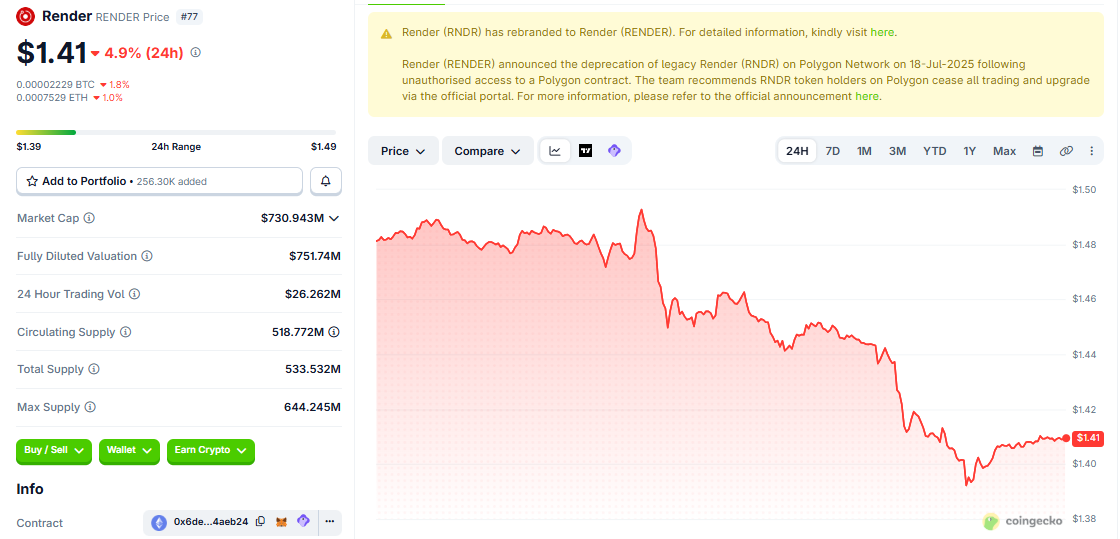
Task: Click the Add to Portfolio button
Action: [159, 181]
